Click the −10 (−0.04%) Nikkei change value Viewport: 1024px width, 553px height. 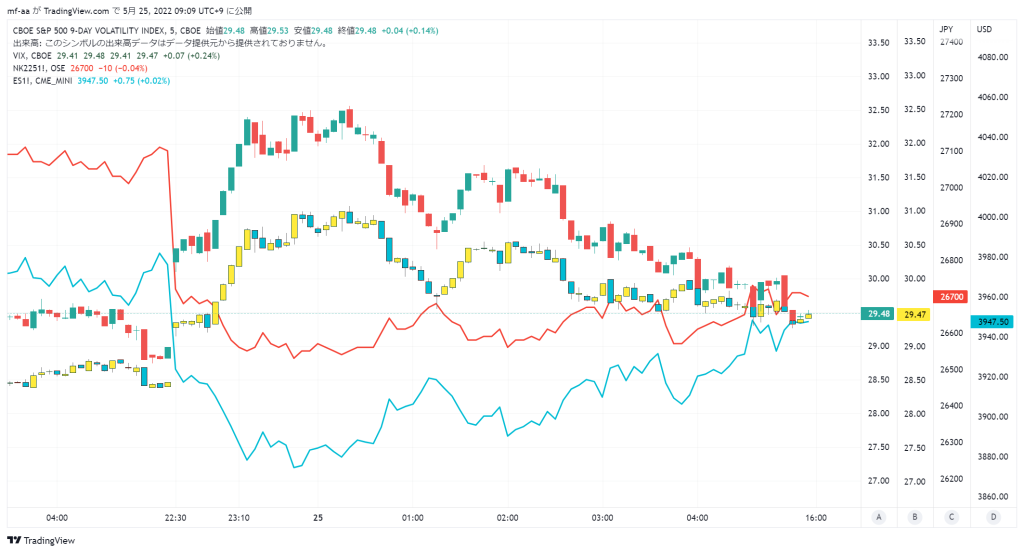pos(123,68)
